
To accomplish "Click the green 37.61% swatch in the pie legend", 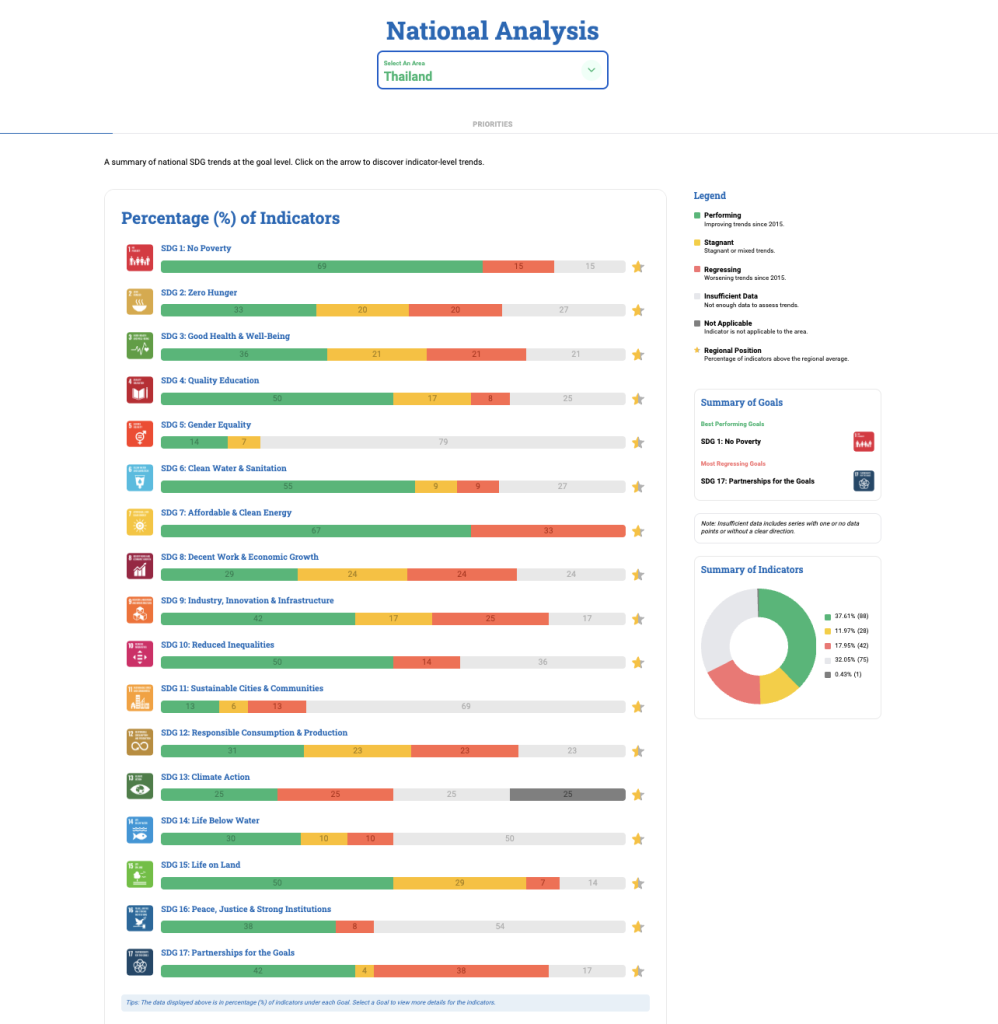I will [827, 617].
